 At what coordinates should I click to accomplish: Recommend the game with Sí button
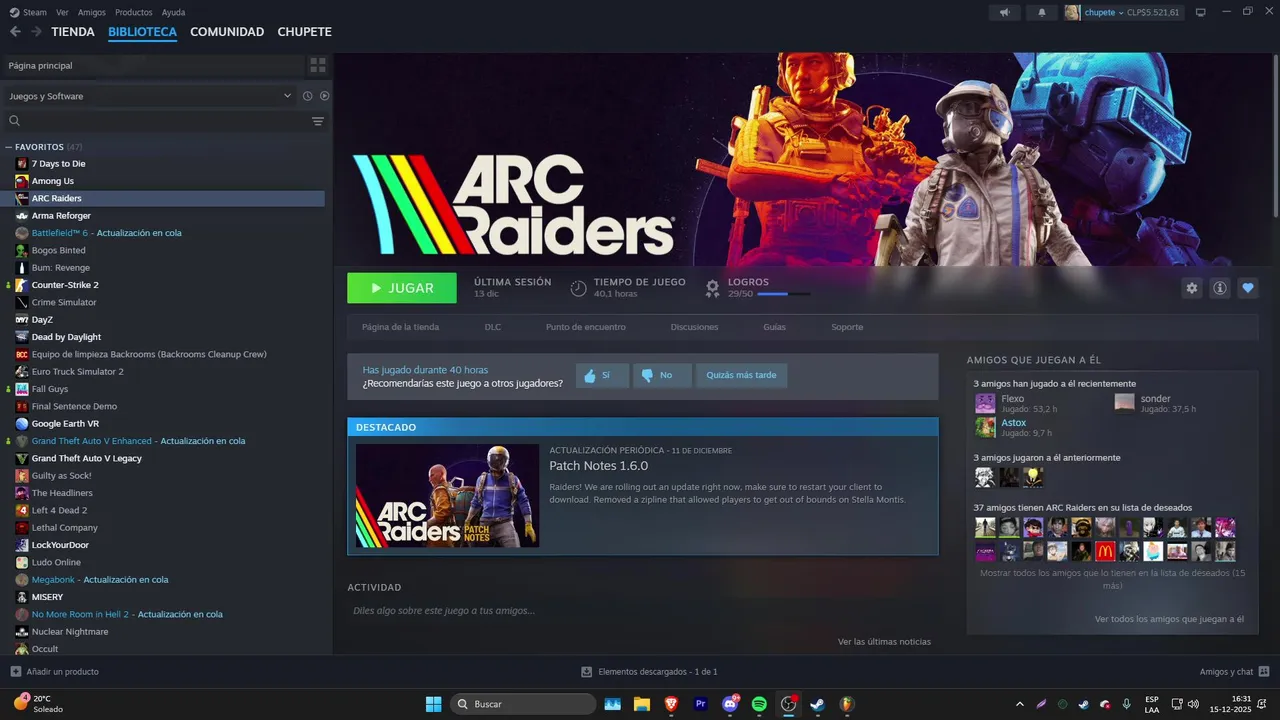[602, 375]
